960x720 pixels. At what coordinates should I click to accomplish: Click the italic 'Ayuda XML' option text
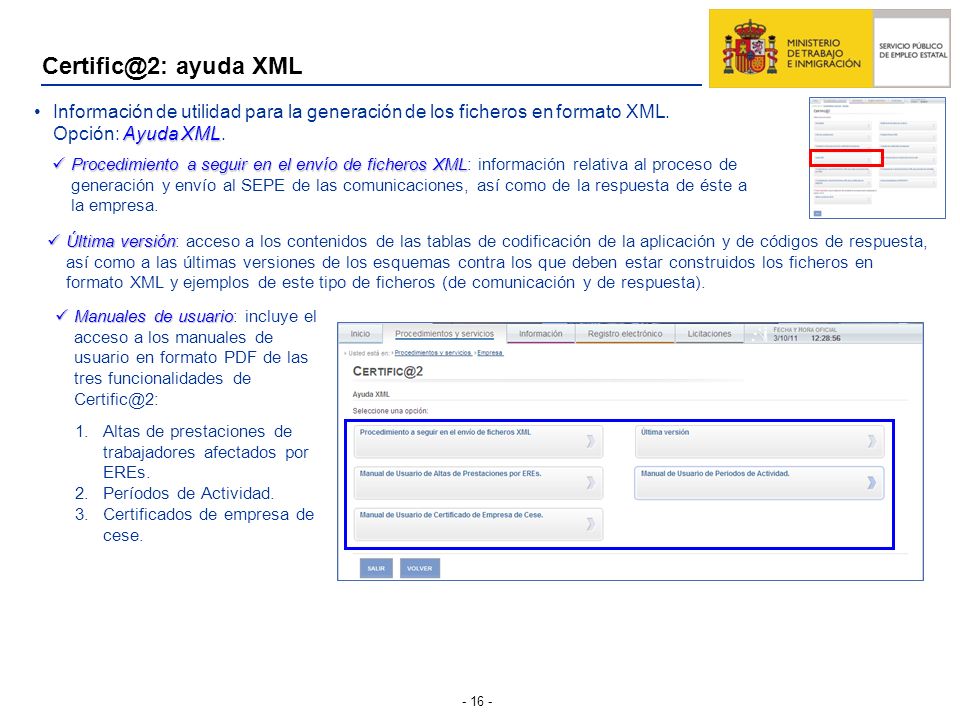[x=171, y=134]
